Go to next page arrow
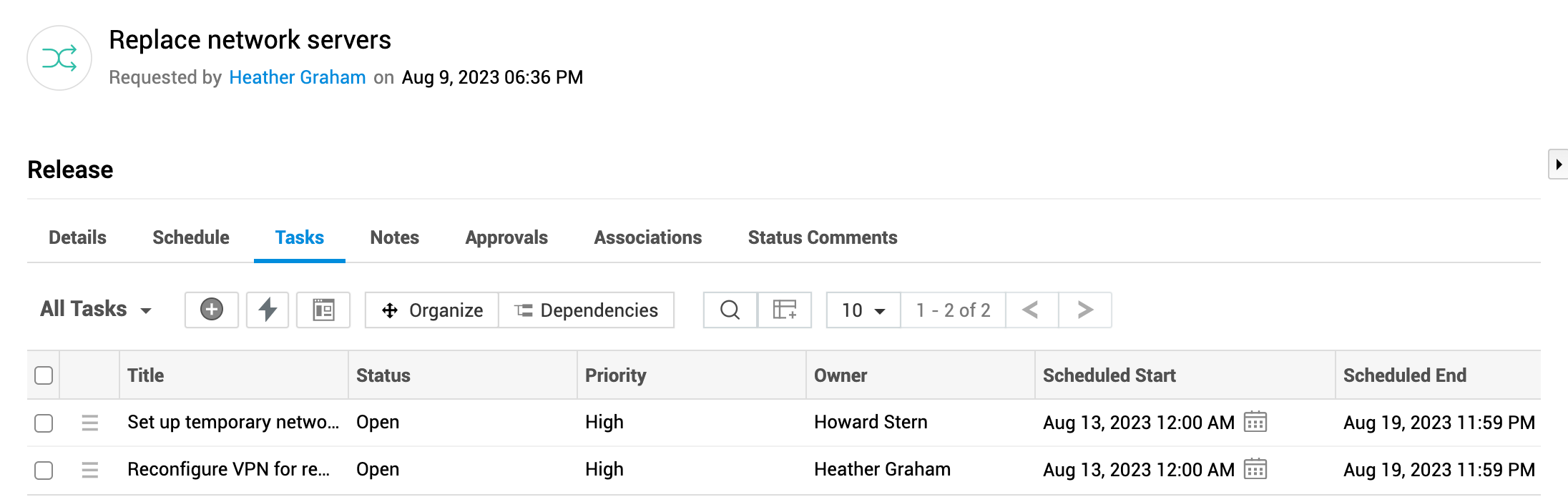1568x502 pixels. click(1085, 310)
